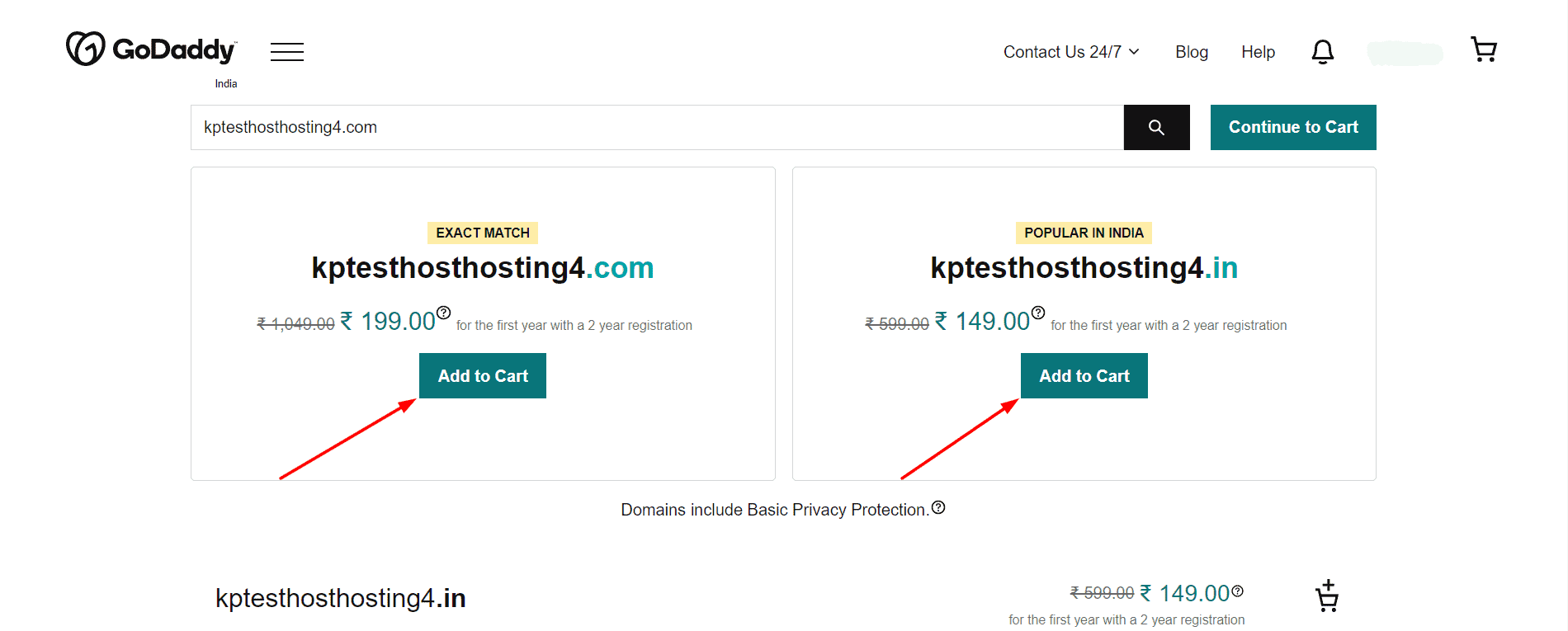Open Basic Privacy Protection info icon
Screen dimensions: 1568x631
pyautogui.click(x=938, y=508)
